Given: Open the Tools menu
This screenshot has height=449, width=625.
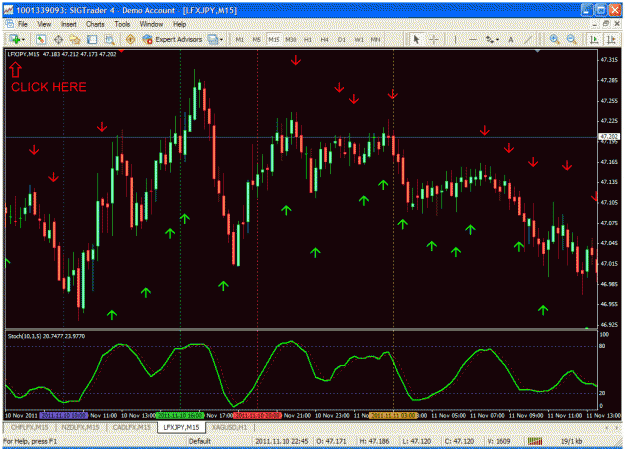Looking at the screenshot, I should click(x=122, y=24).
